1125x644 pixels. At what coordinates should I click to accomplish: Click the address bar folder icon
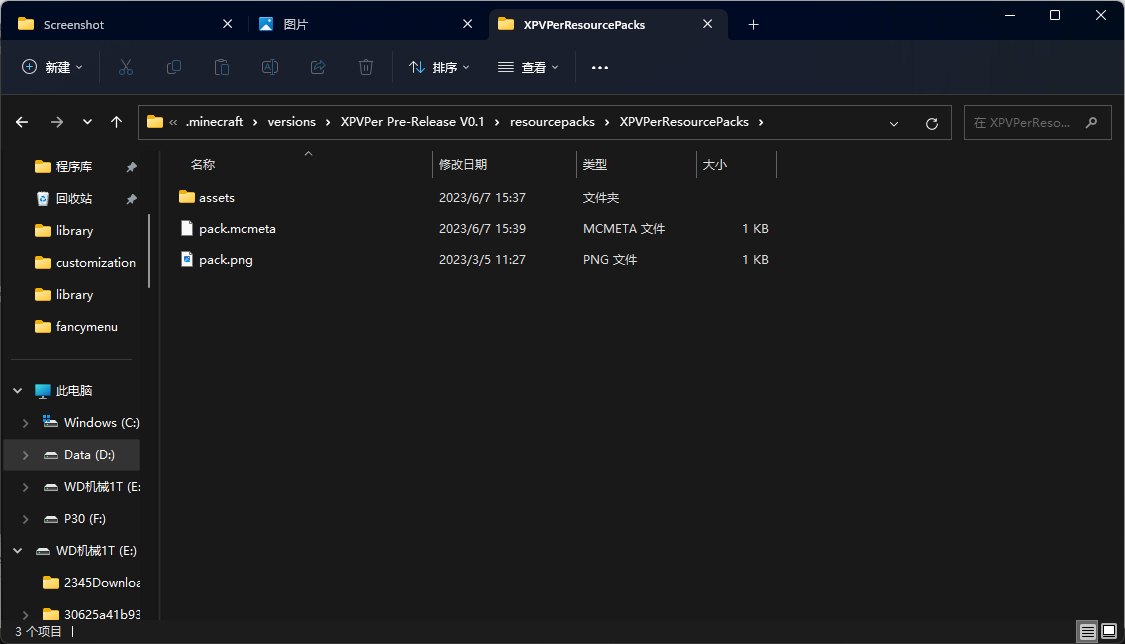point(155,122)
